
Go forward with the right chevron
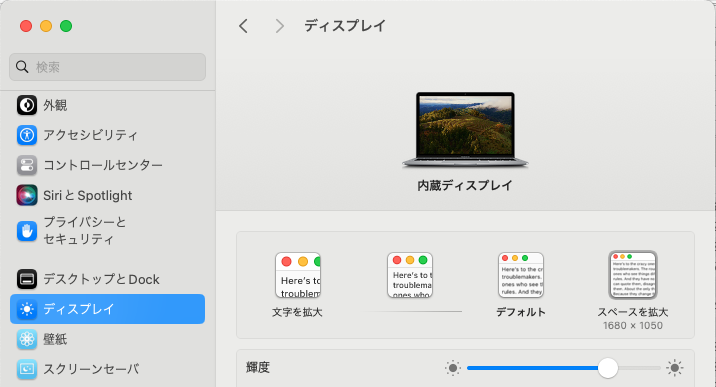[280, 26]
